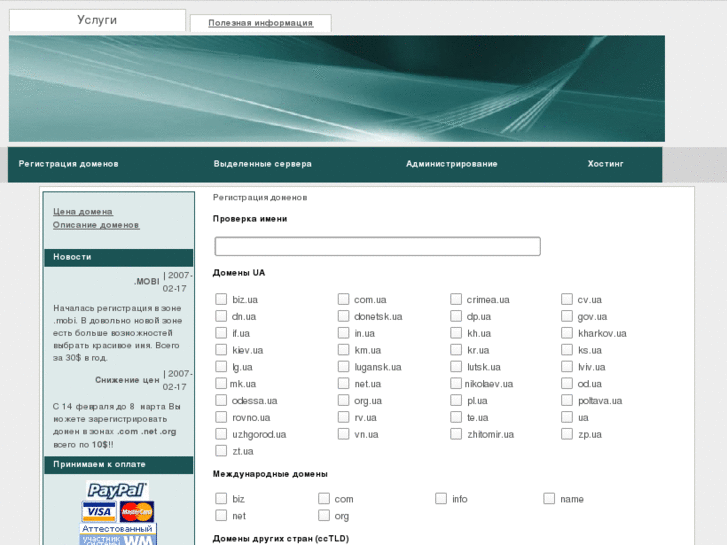The height and width of the screenshot is (545, 727).
Task: Focus the domain name check input field
Action: tap(377, 246)
